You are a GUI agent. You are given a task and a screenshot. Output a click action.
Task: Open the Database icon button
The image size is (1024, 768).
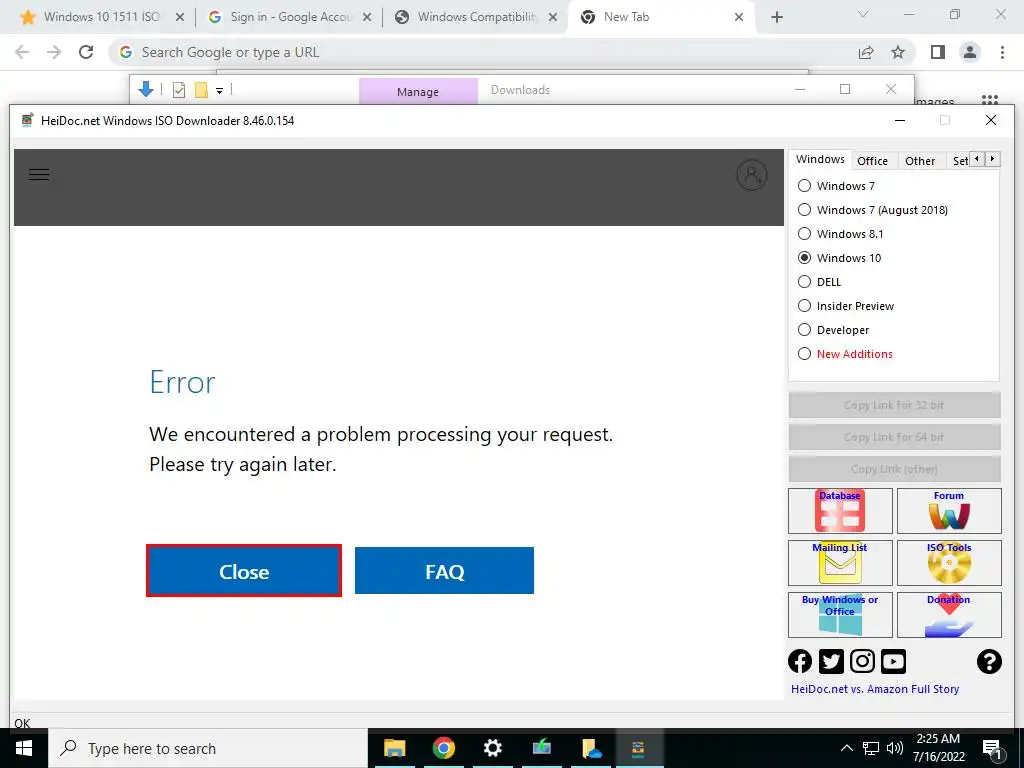[x=840, y=511]
